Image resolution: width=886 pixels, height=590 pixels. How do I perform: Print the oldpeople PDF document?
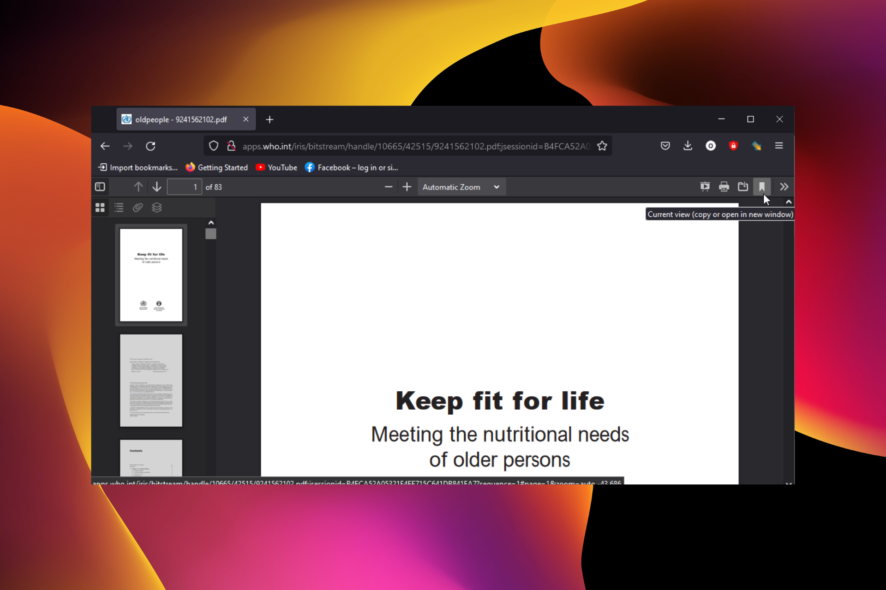click(x=723, y=186)
